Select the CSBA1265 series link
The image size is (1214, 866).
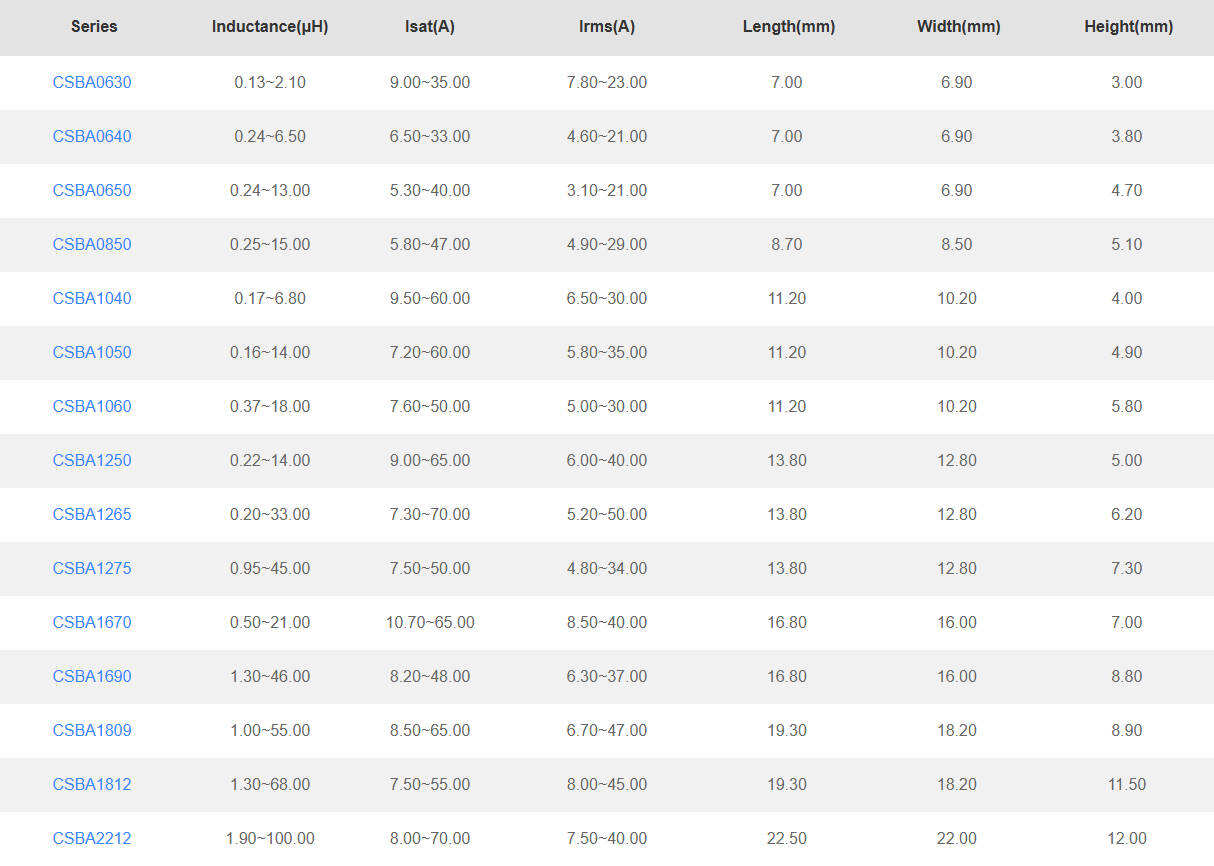(x=92, y=514)
